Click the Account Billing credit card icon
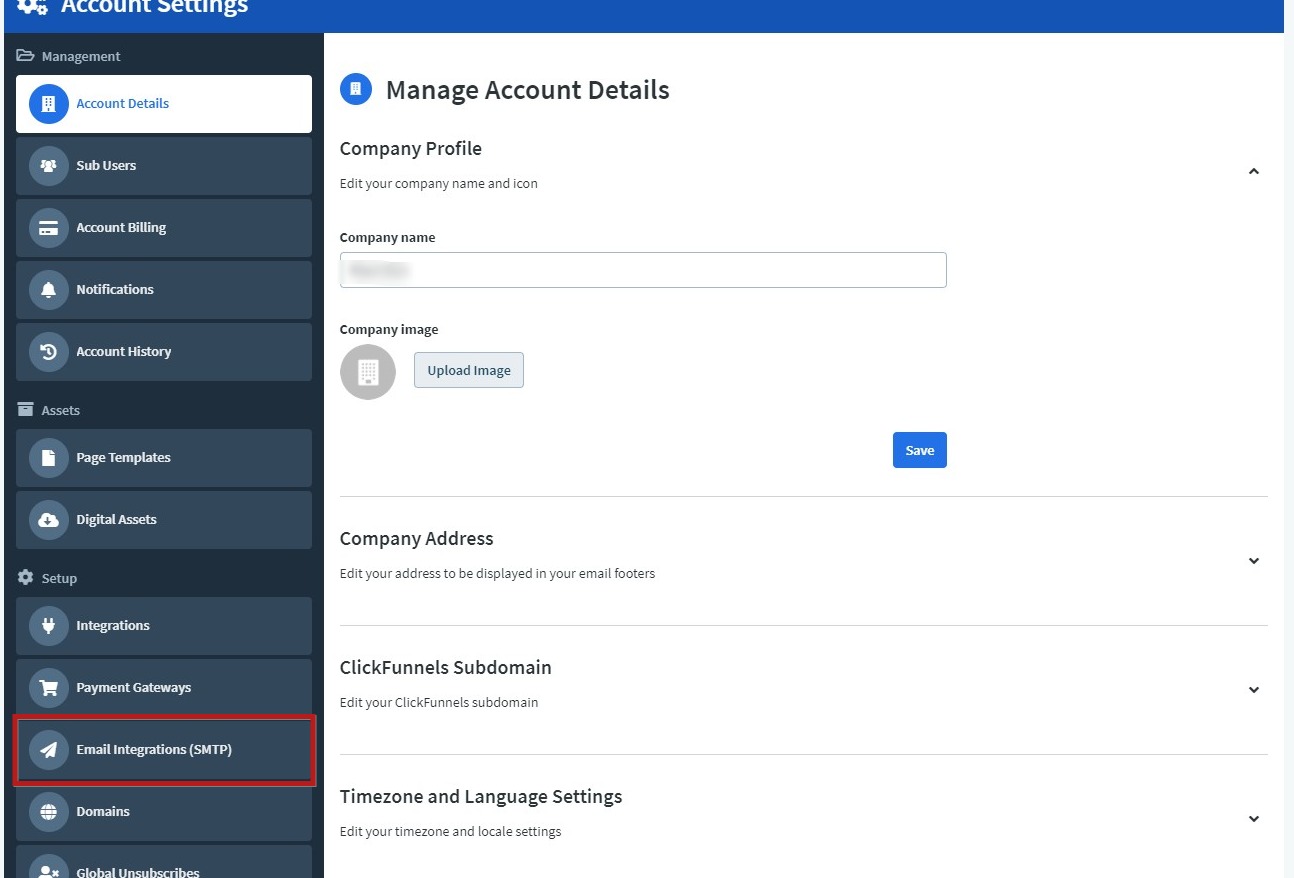This screenshot has height=878, width=1294. click(x=48, y=228)
